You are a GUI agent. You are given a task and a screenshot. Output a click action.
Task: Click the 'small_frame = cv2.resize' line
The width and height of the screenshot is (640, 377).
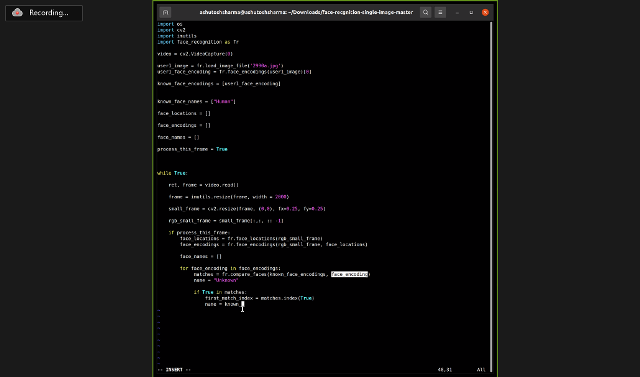tap(247, 209)
